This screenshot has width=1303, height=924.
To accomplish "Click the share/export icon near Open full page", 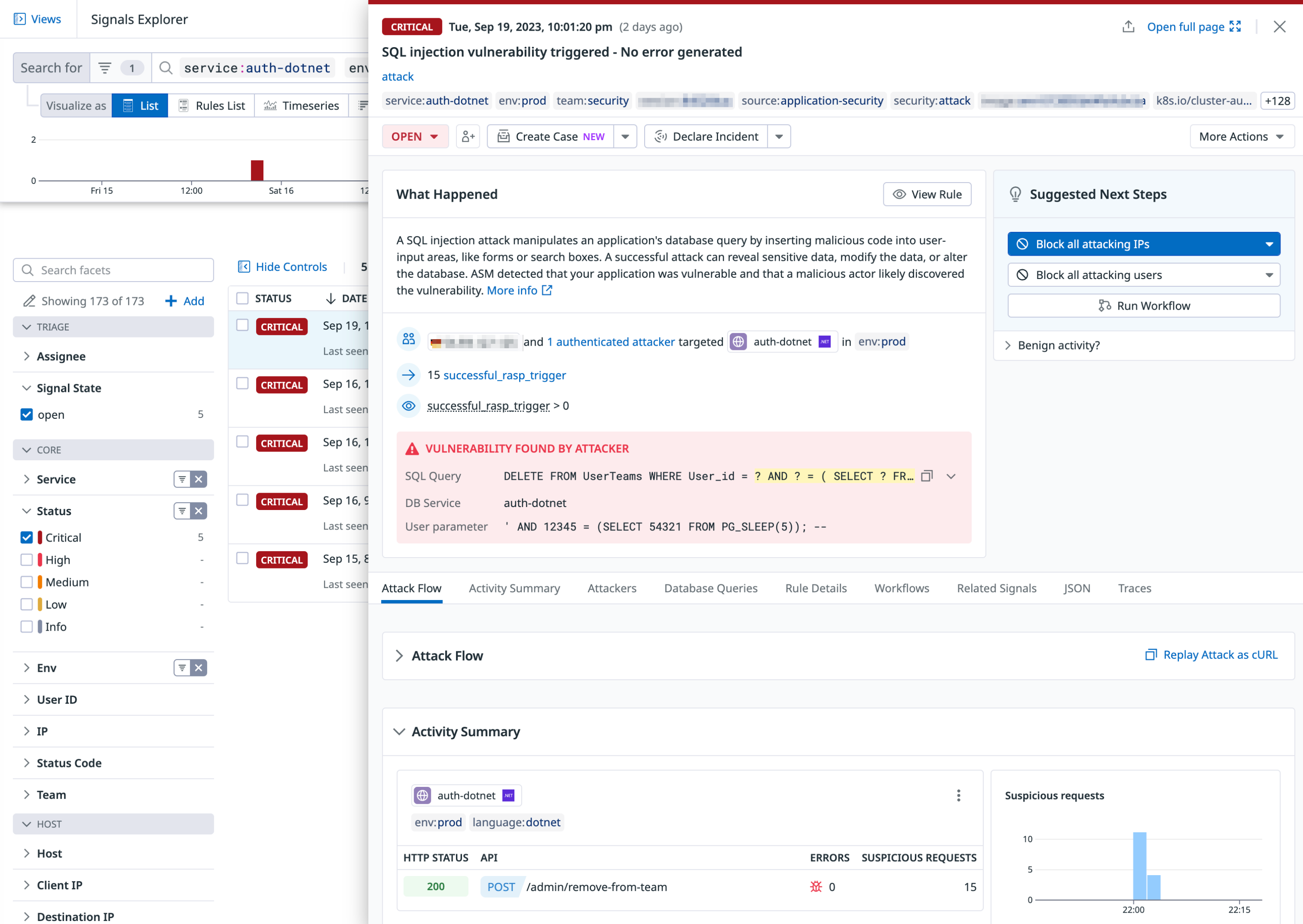I will pos(1128,27).
